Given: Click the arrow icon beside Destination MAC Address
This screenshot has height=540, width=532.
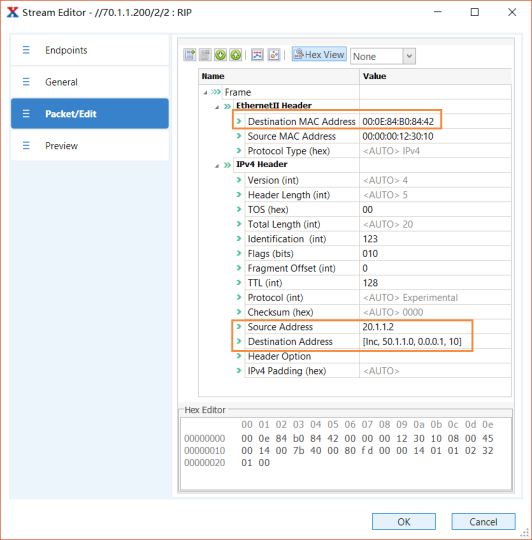Looking at the screenshot, I should [x=239, y=121].
